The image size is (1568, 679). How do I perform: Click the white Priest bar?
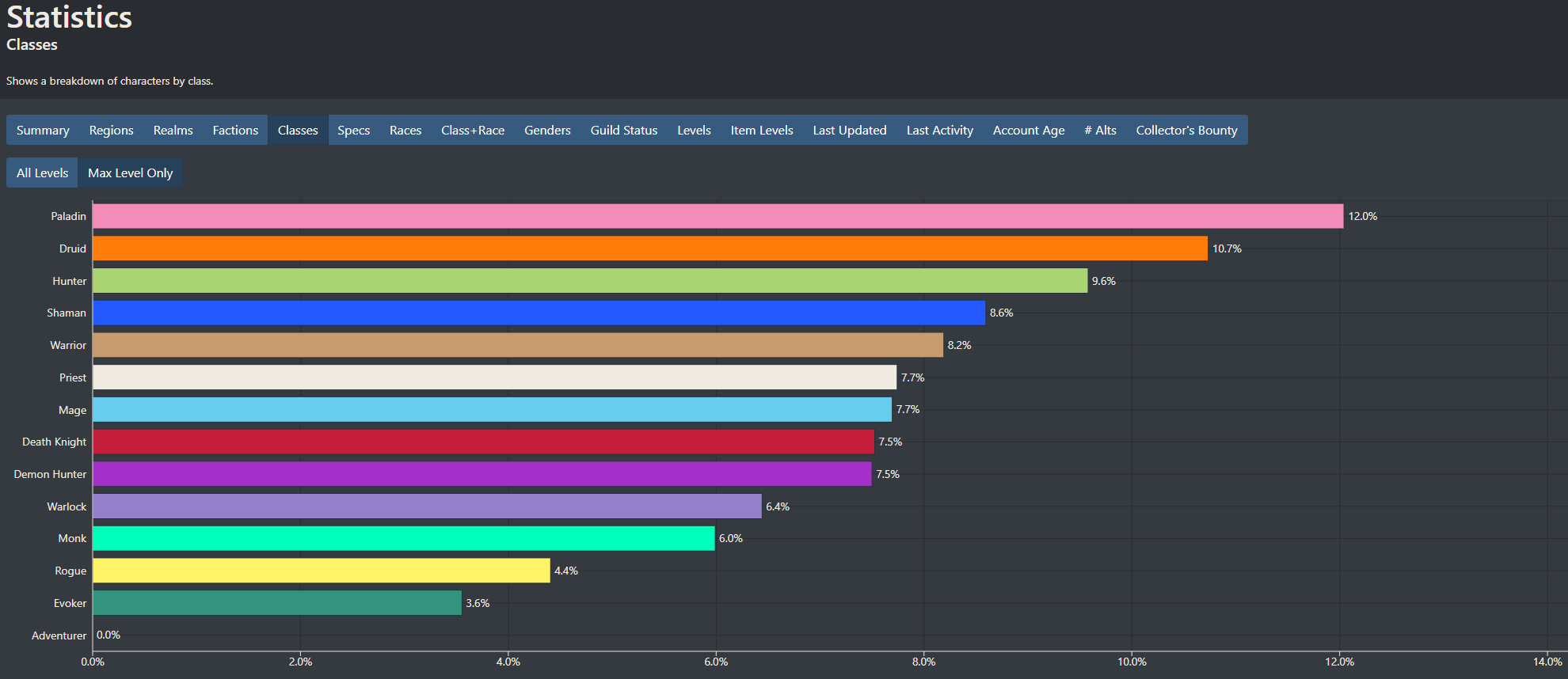494,377
